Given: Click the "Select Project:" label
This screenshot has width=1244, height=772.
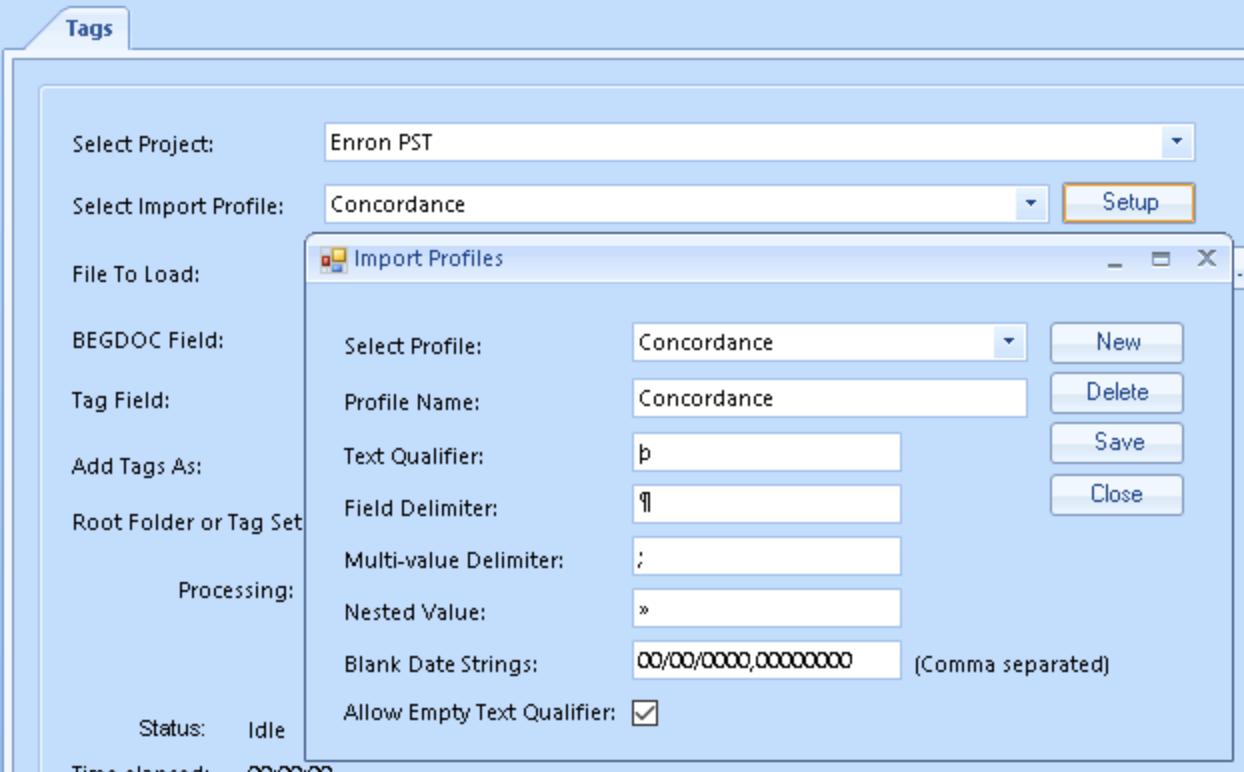Looking at the screenshot, I should 143,144.
